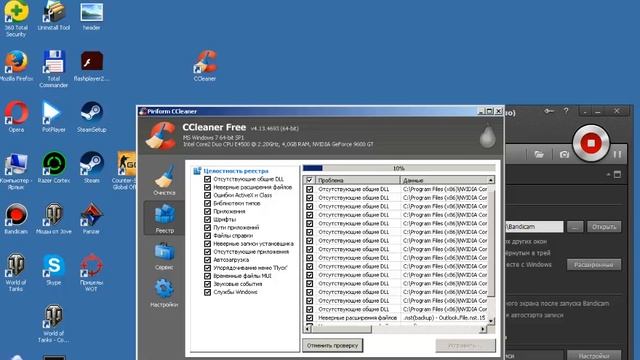This screenshot has height=360, width=640.
Task: Sort results by Проблема column header
Action: 357,180
